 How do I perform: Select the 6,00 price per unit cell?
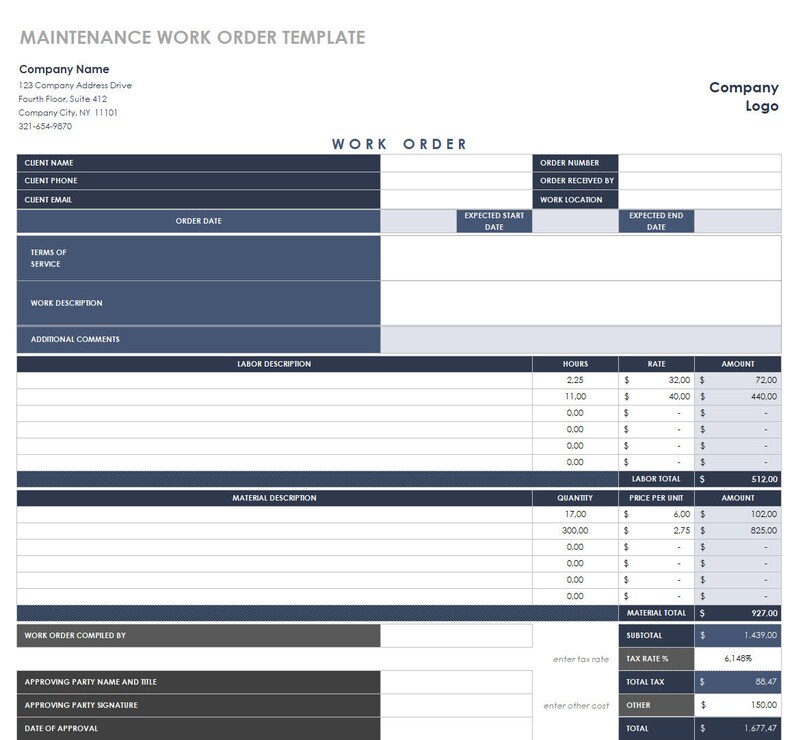[x=656, y=515]
